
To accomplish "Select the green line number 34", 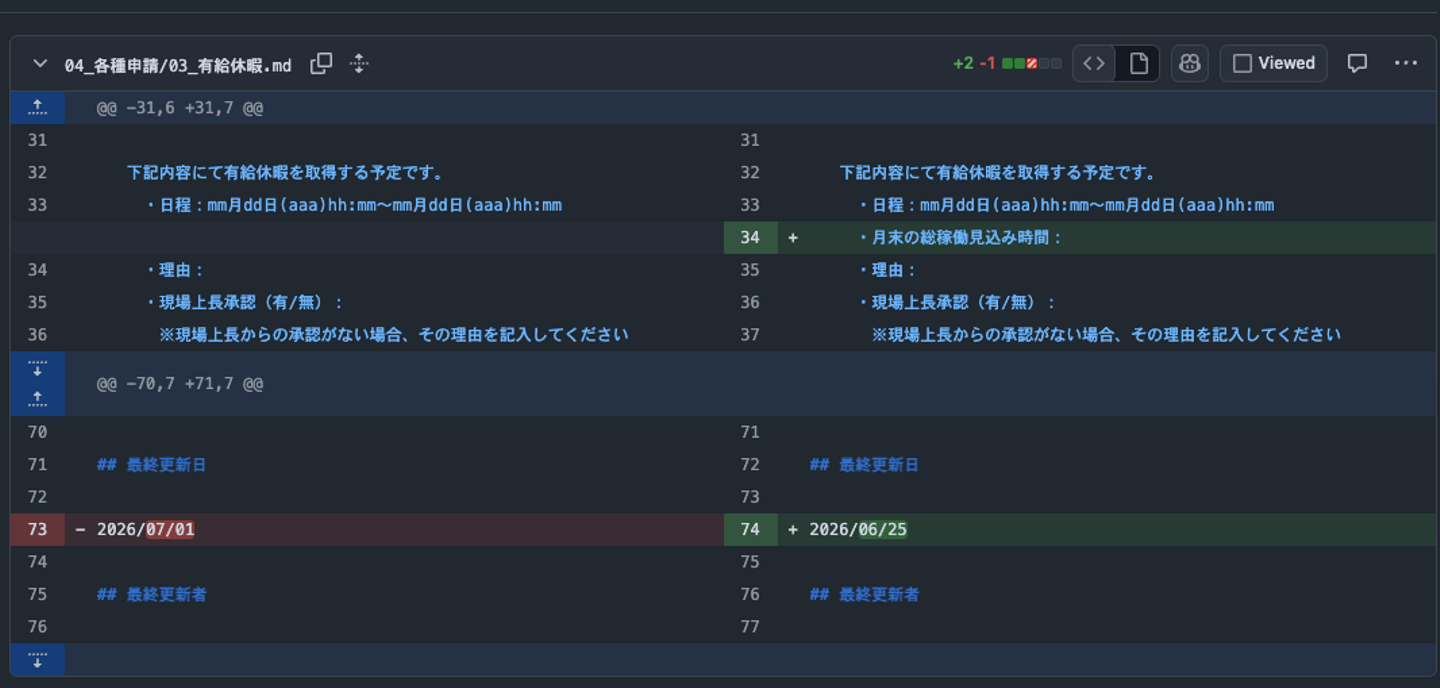I will [750, 238].
